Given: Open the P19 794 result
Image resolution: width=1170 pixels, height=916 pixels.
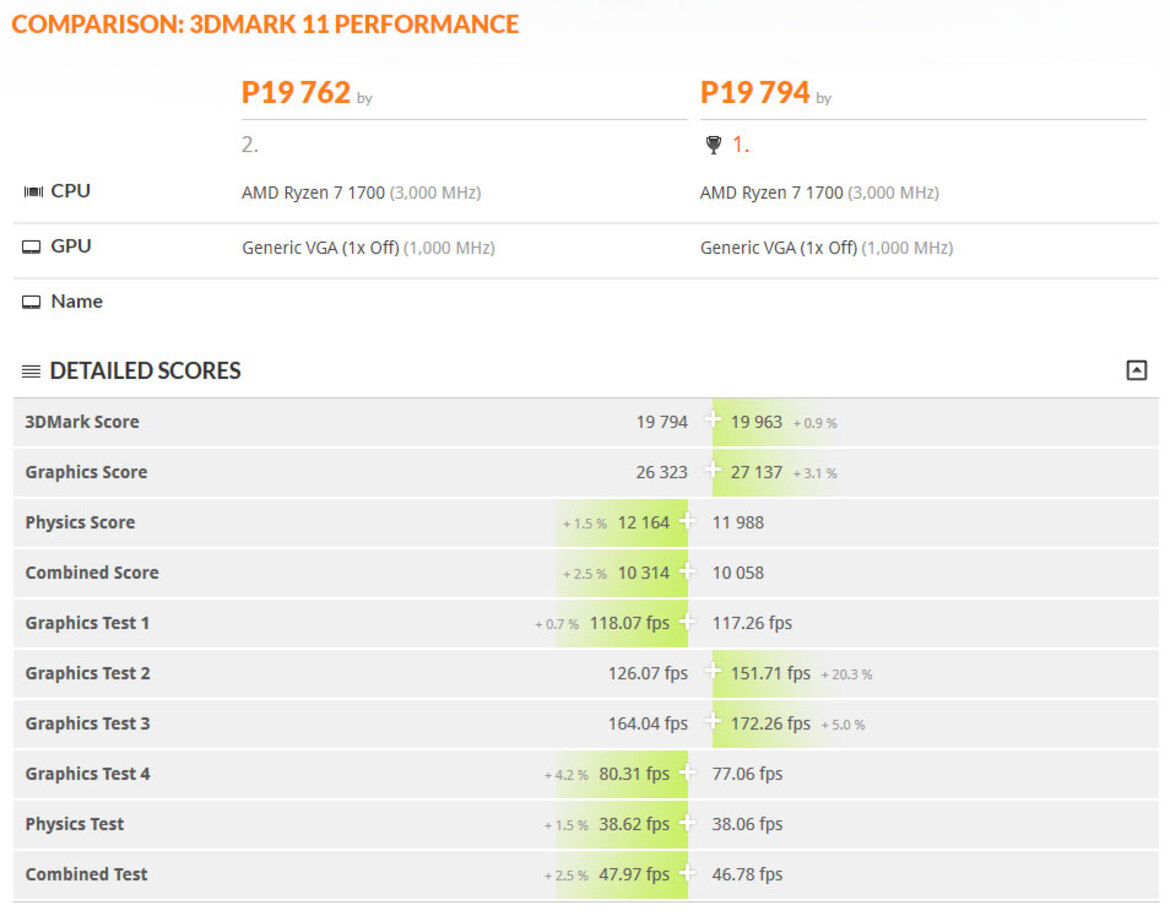Looking at the screenshot, I should (x=754, y=92).
